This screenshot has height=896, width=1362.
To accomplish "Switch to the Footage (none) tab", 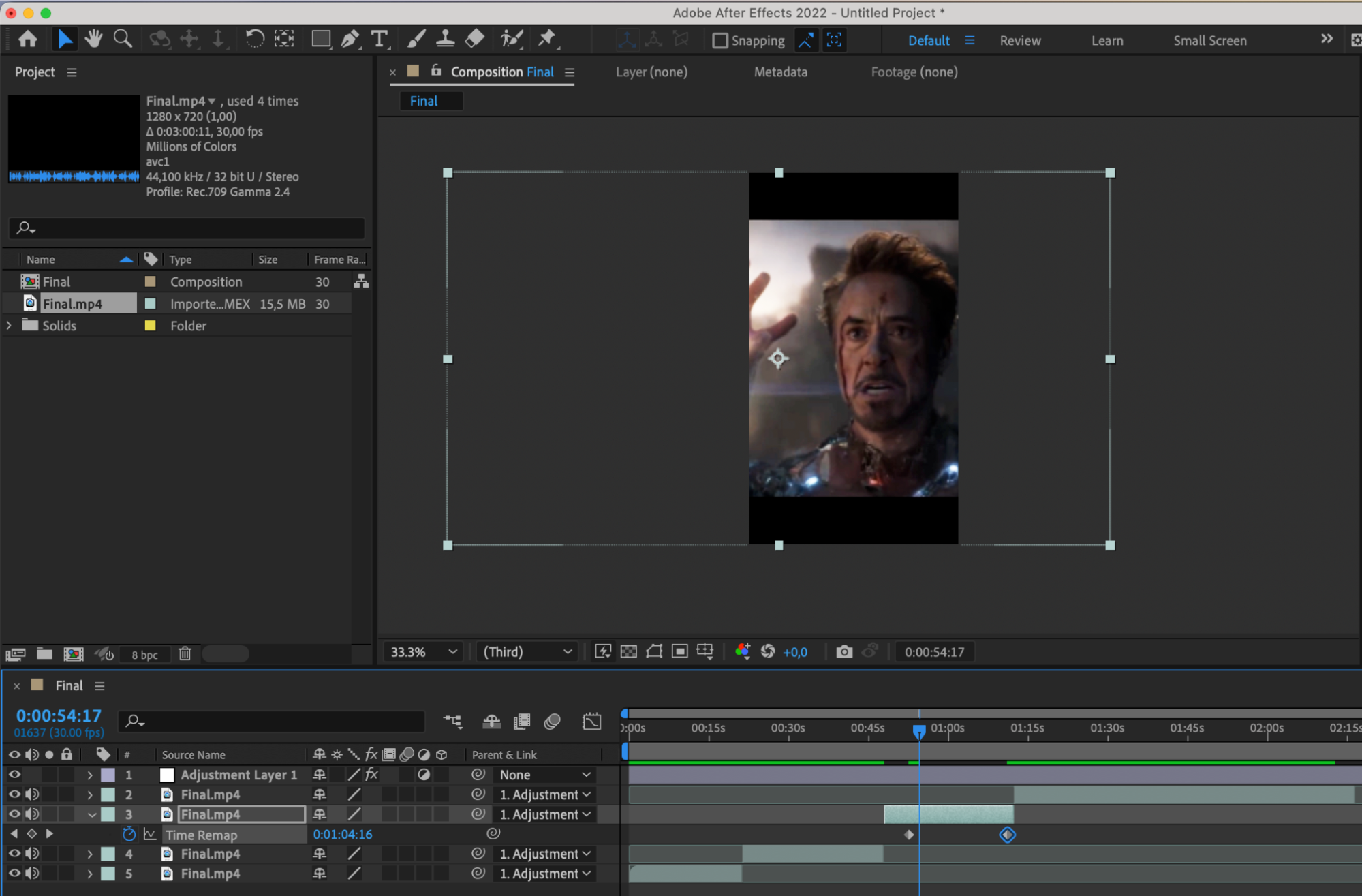I will [x=914, y=72].
